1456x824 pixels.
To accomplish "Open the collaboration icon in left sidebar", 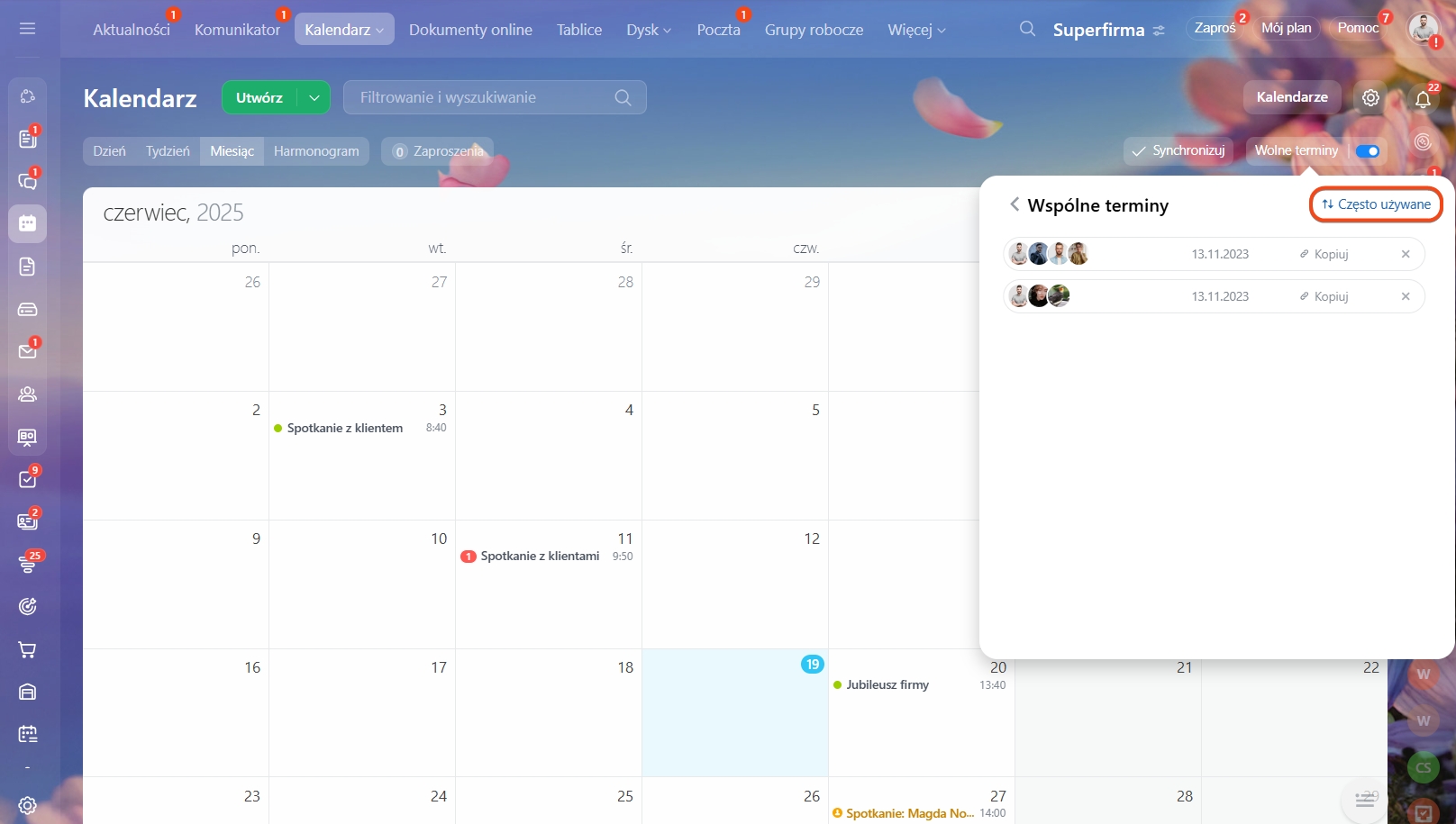I will [27, 96].
